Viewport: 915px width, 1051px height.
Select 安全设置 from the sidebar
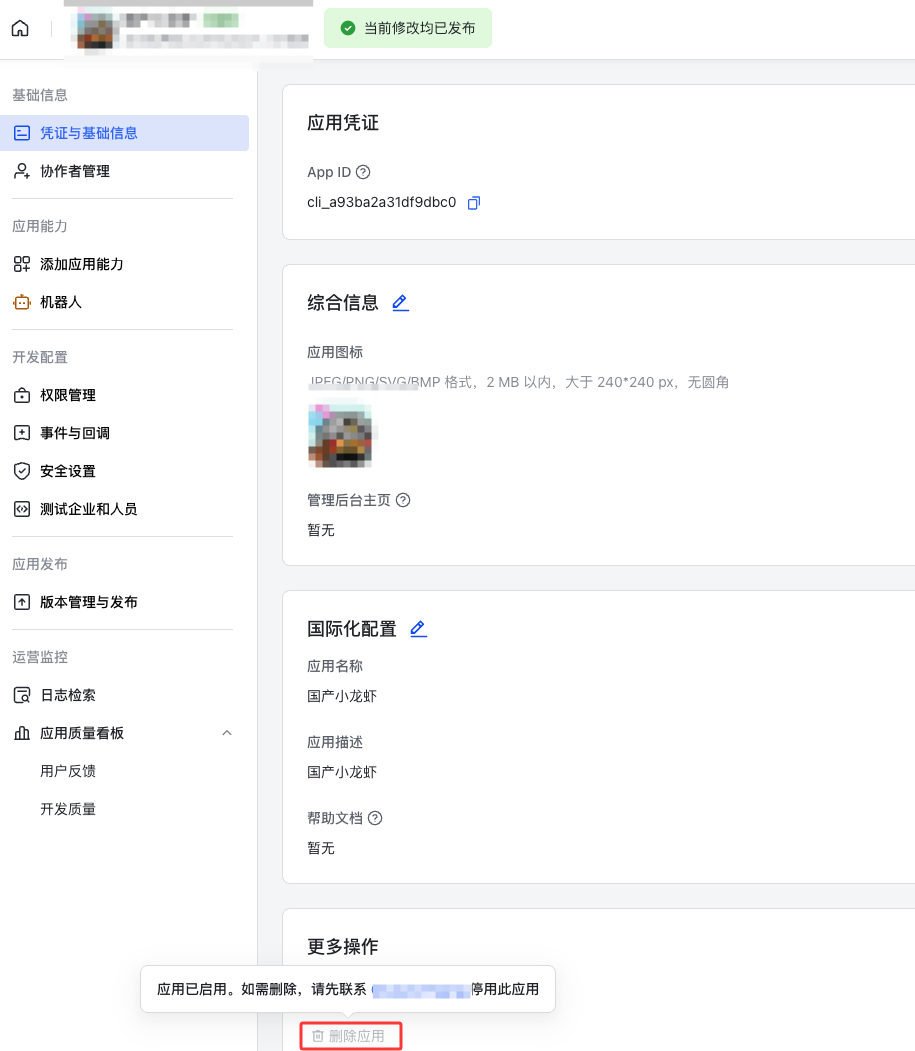coord(67,471)
